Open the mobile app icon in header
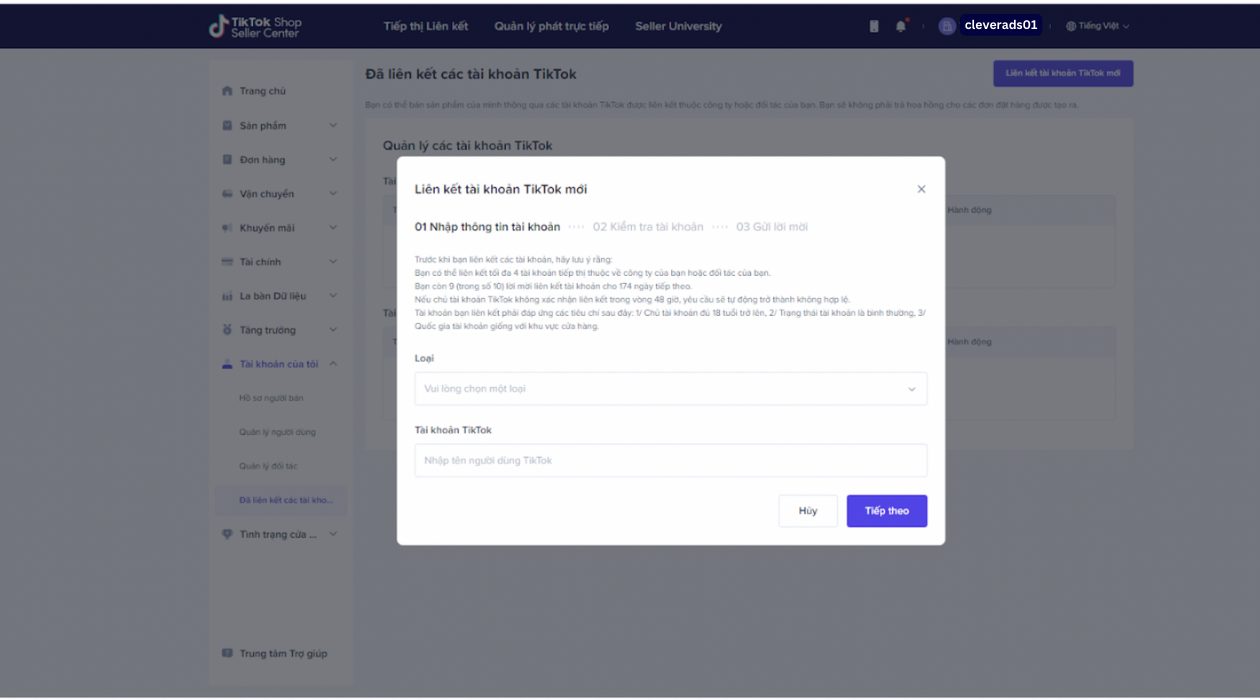The height and width of the screenshot is (700, 1260). (x=874, y=26)
